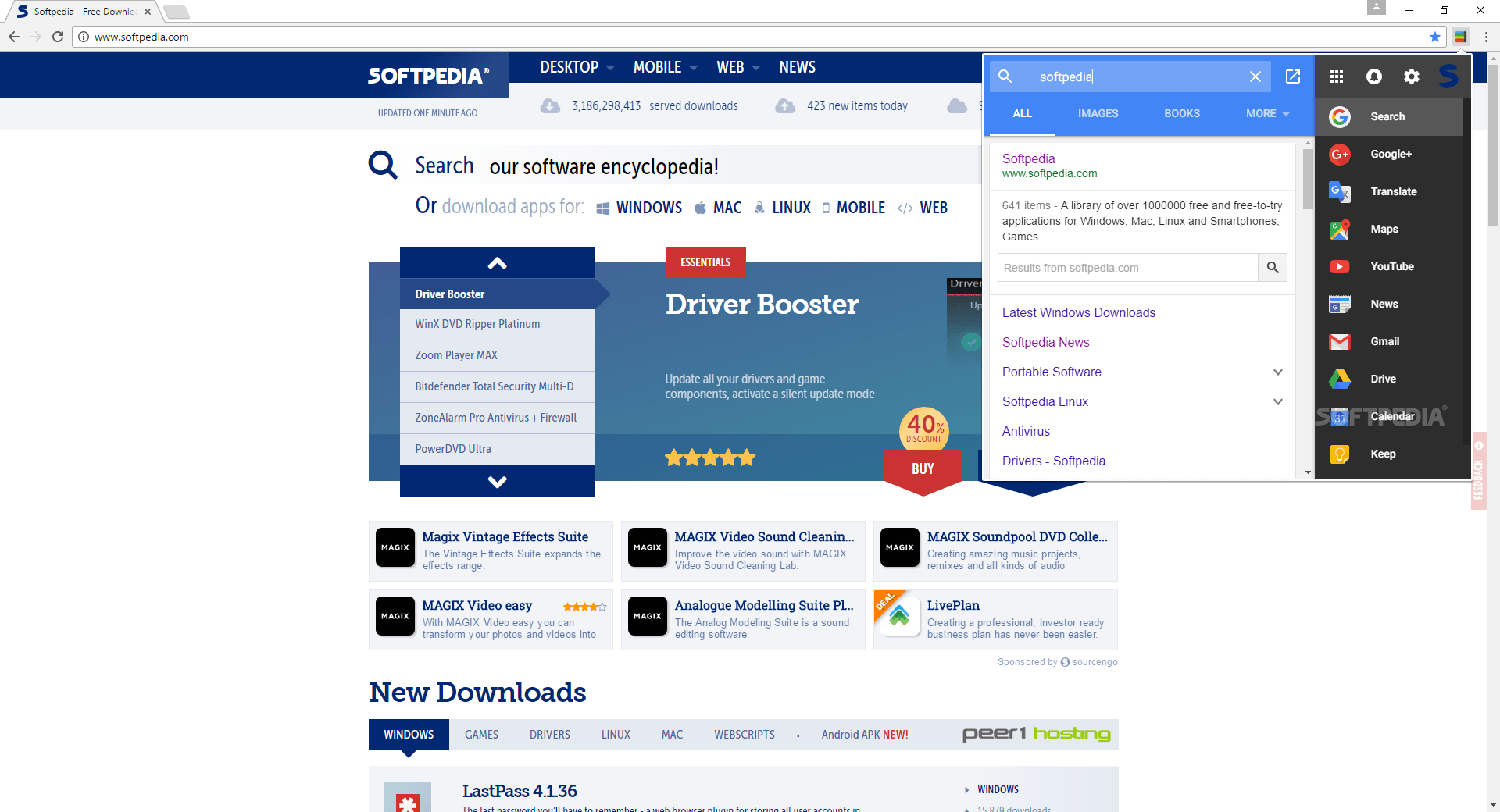The width and height of the screenshot is (1500, 812).
Task: Click the bookmark star in address bar
Action: (x=1435, y=37)
